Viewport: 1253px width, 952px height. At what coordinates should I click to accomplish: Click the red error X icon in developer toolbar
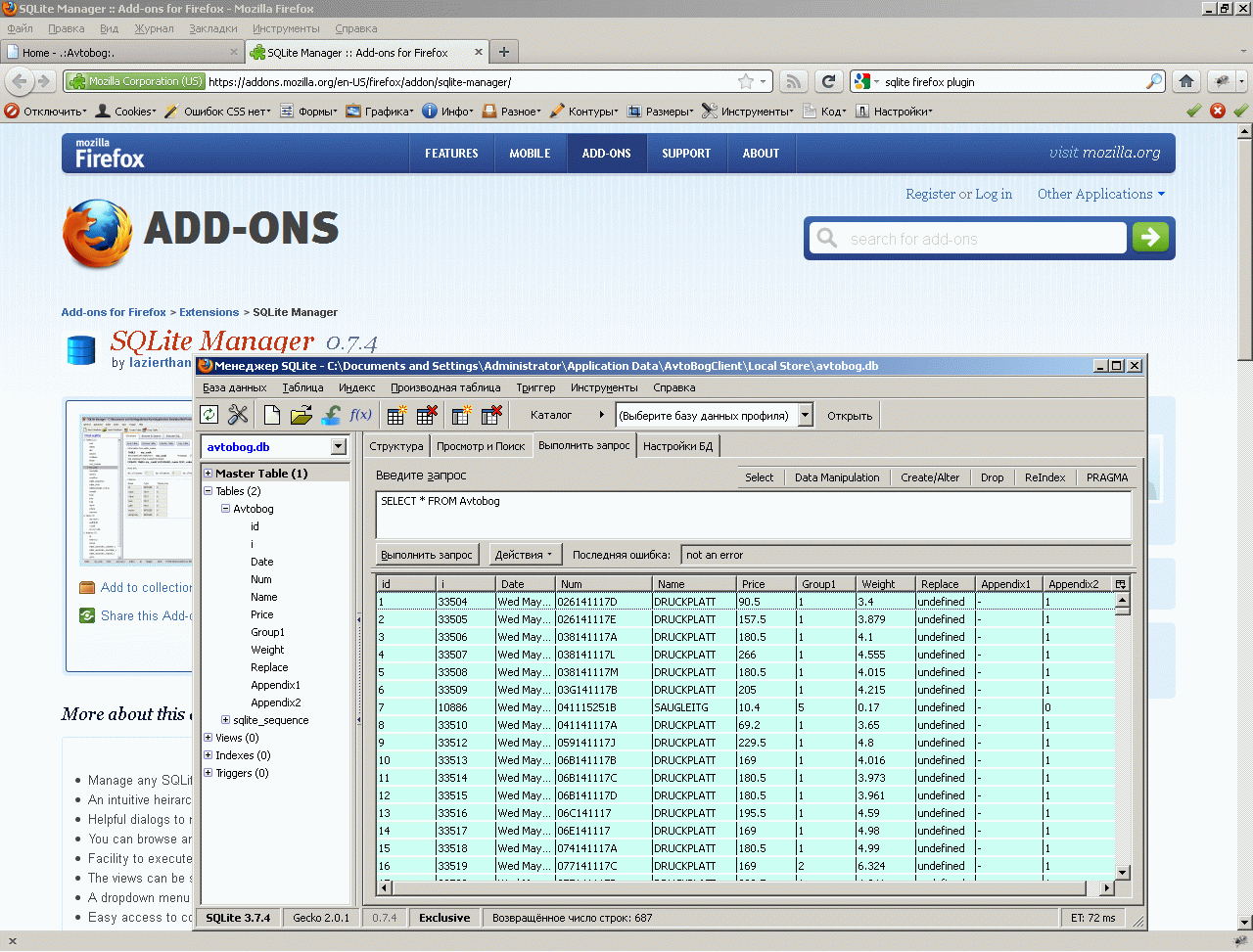(1218, 111)
